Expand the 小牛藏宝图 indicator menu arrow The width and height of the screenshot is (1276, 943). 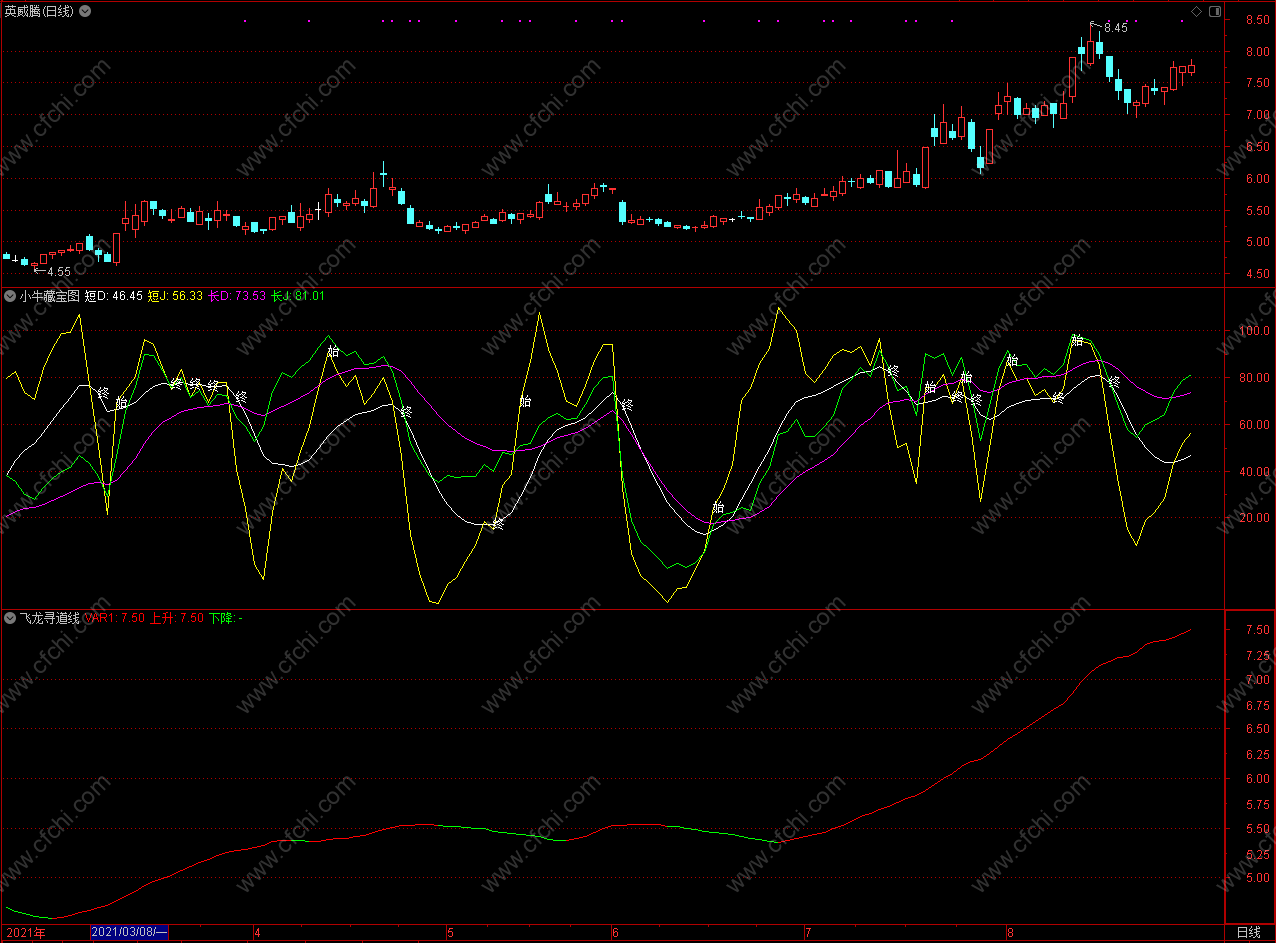(x=9, y=296)
